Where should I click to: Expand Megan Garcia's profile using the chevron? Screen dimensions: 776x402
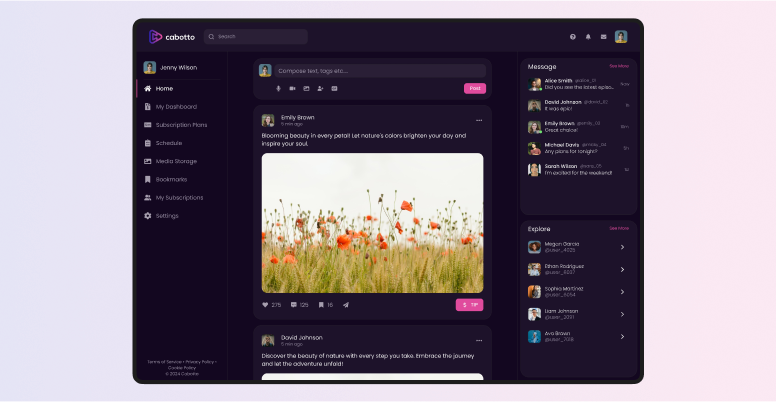pos(622,247)
